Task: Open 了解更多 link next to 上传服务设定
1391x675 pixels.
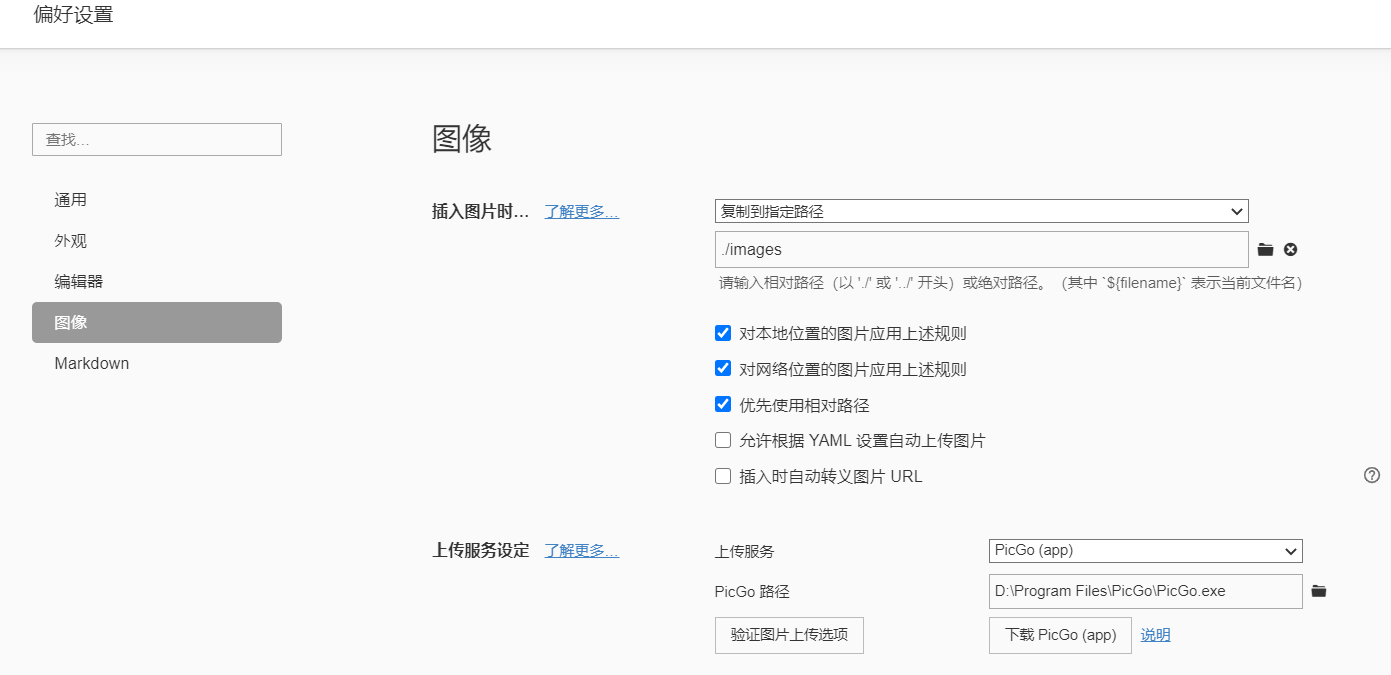Action: coord(581,550)
